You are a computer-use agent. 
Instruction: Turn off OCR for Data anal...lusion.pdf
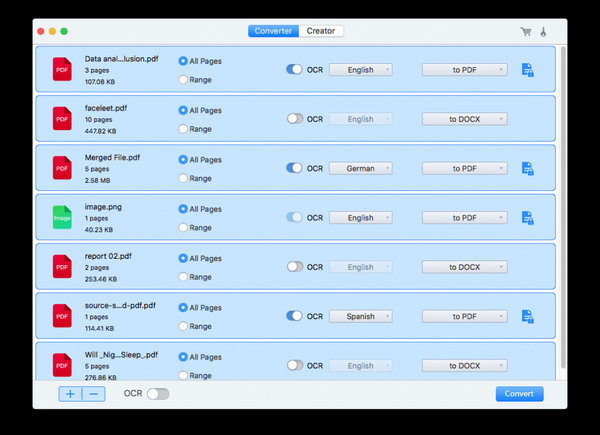coord(294,70)
